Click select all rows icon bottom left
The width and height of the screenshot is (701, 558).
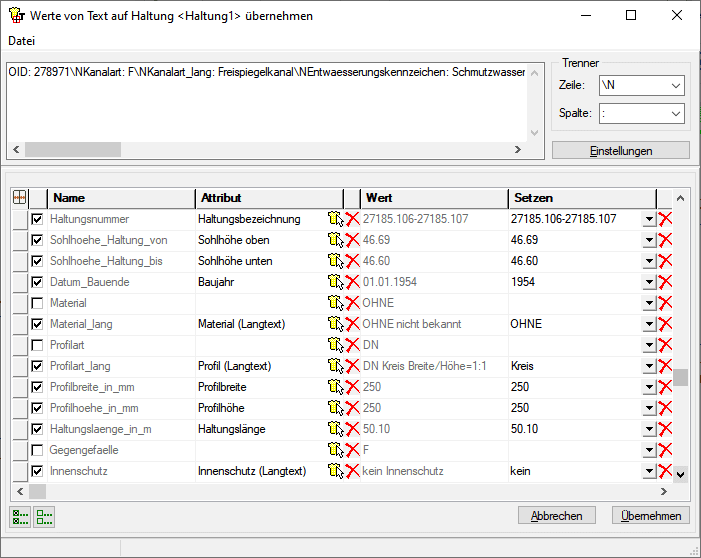pyautogui.click(x=20, y=516)
